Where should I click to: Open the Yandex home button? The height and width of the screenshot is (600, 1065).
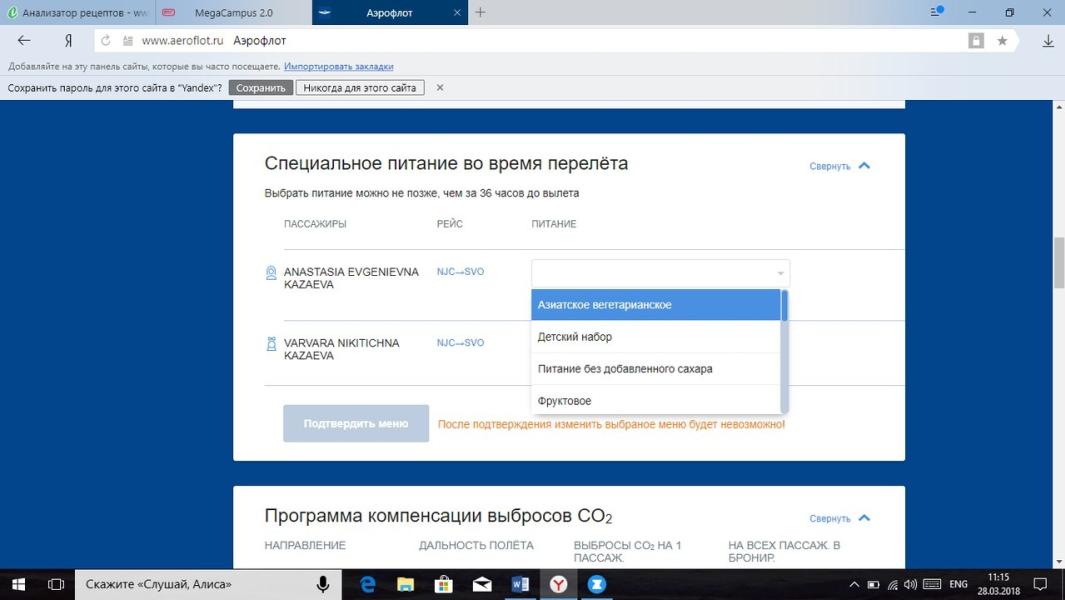tap(68, 41)
